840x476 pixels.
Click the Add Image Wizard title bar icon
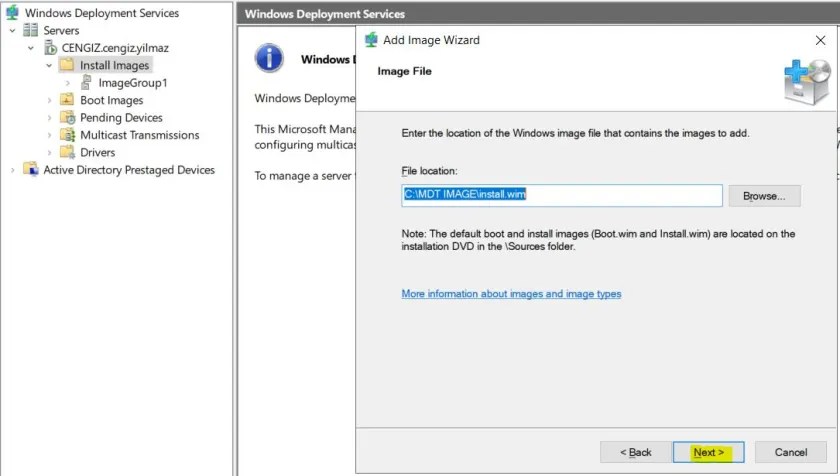click(371, 40)
